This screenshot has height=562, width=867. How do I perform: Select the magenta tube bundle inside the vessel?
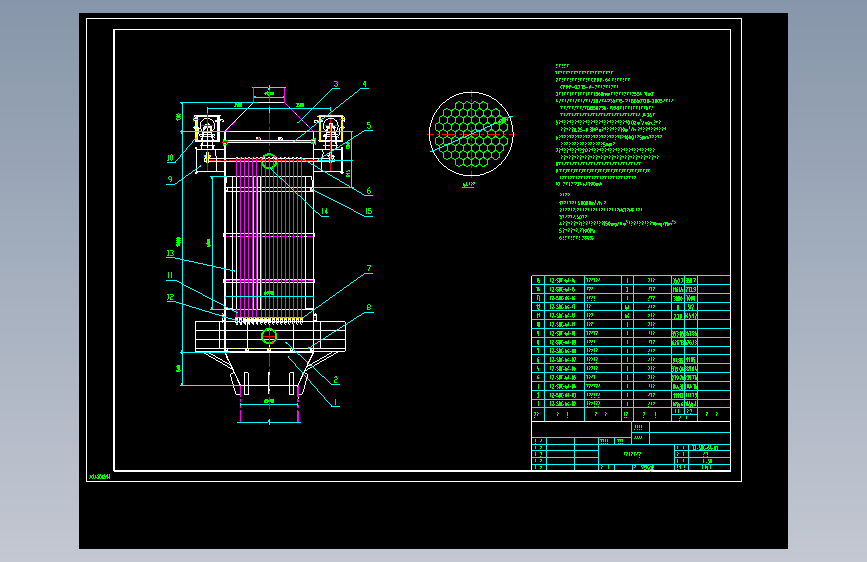coord(269,239)
